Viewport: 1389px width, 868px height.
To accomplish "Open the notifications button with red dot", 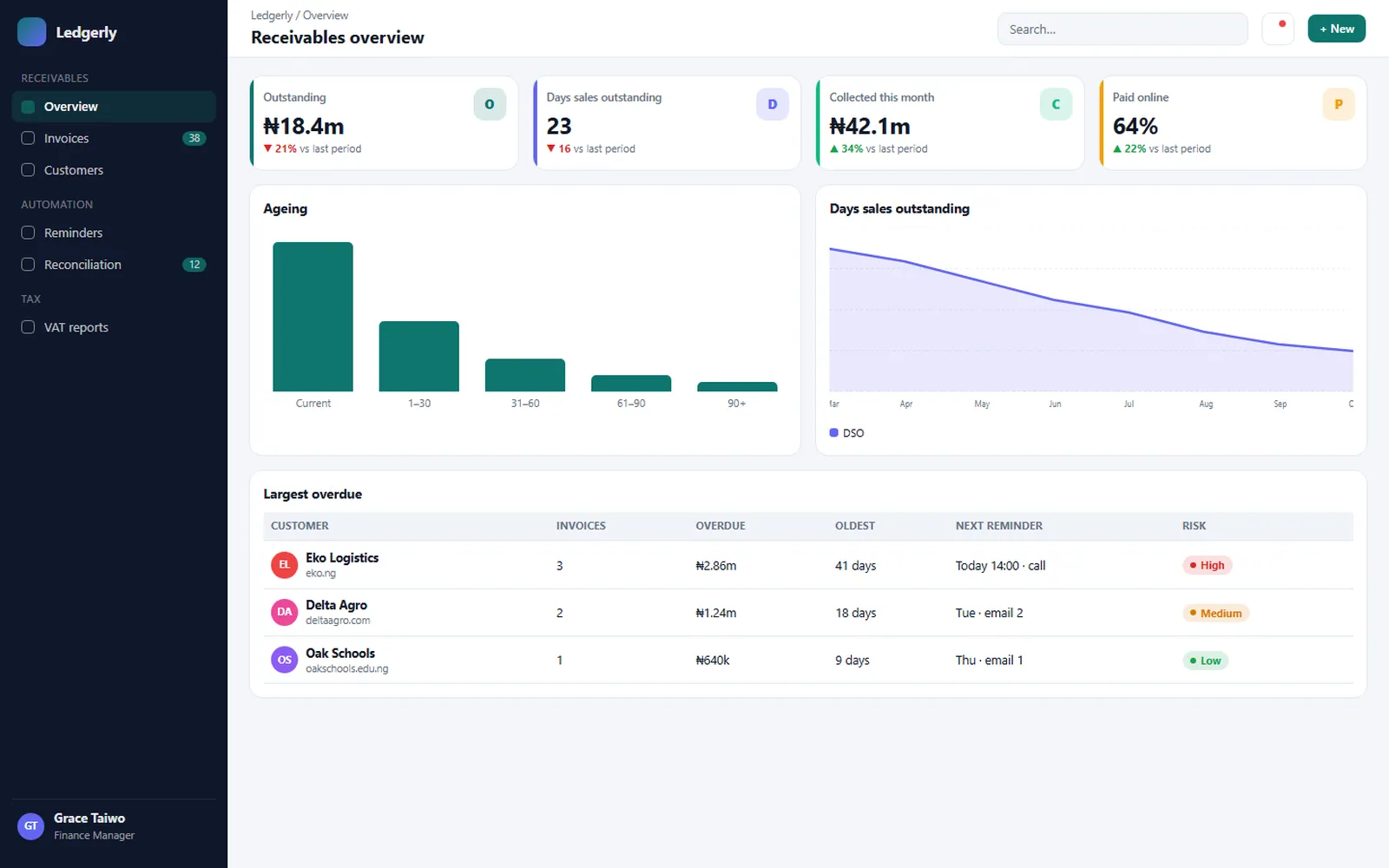I will [x=1278, y=29].
